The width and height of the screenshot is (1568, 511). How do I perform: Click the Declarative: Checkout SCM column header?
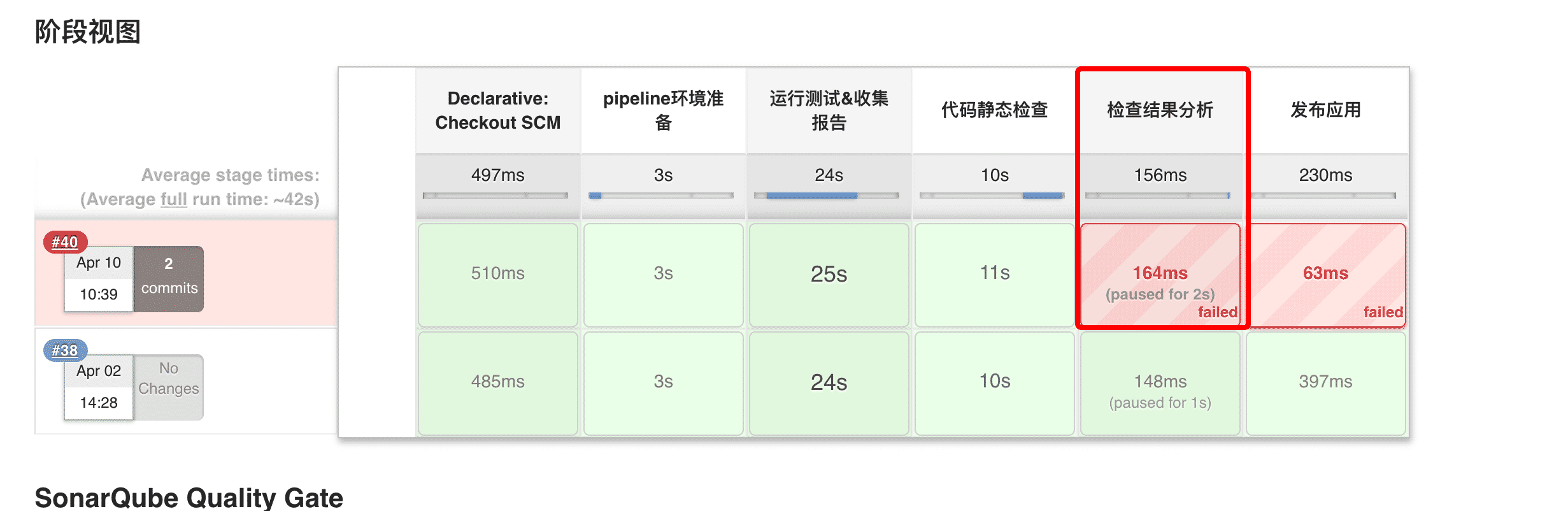point(497,110)
